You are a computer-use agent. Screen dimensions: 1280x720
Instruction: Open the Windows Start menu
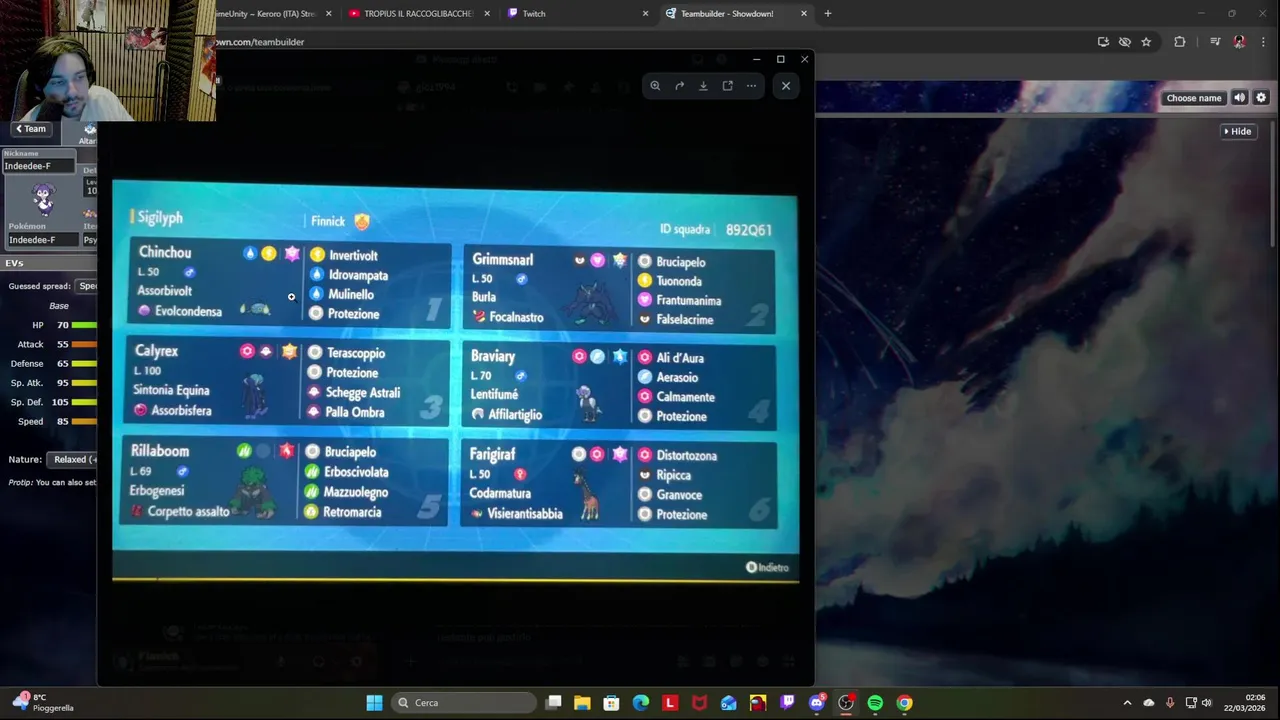(374, 703)
